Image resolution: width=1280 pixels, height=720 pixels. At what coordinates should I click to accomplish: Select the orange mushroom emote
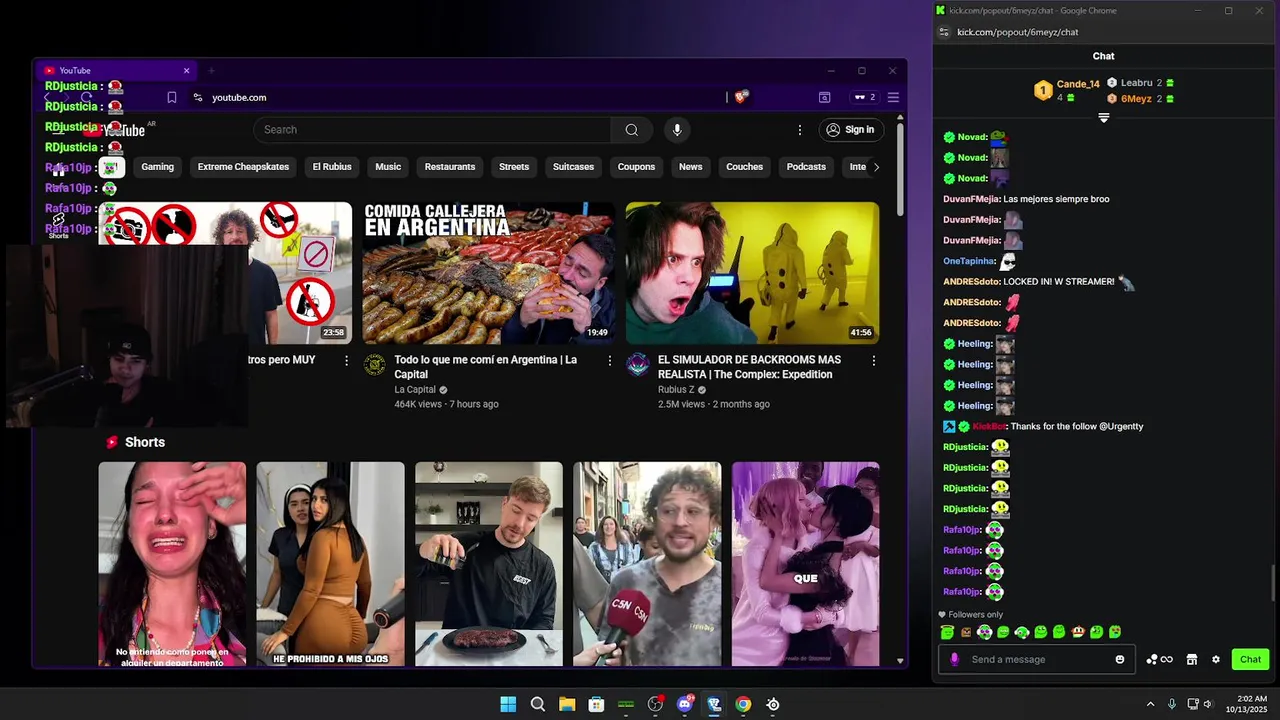[1078, 632]
